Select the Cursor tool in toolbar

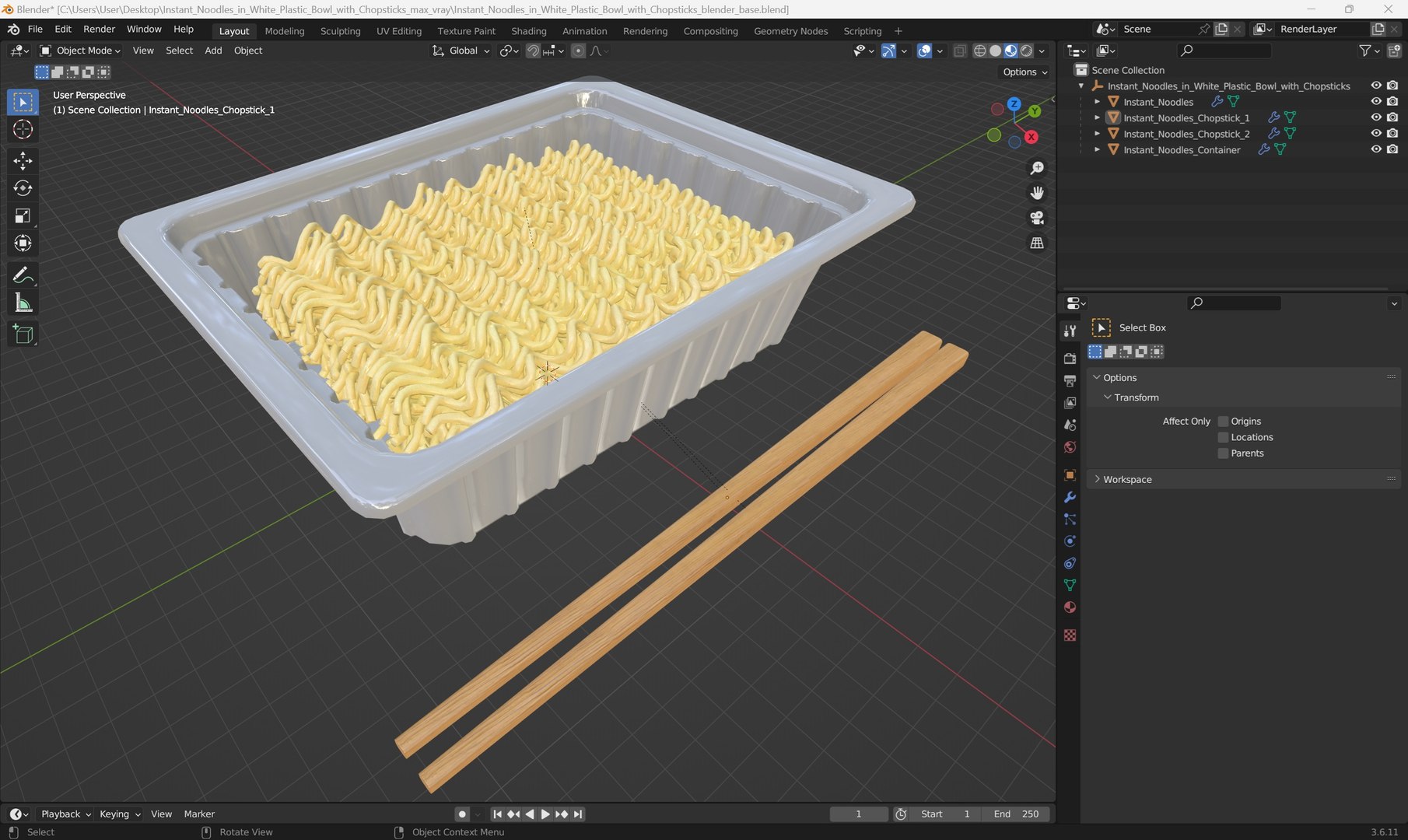coord(23,129)
